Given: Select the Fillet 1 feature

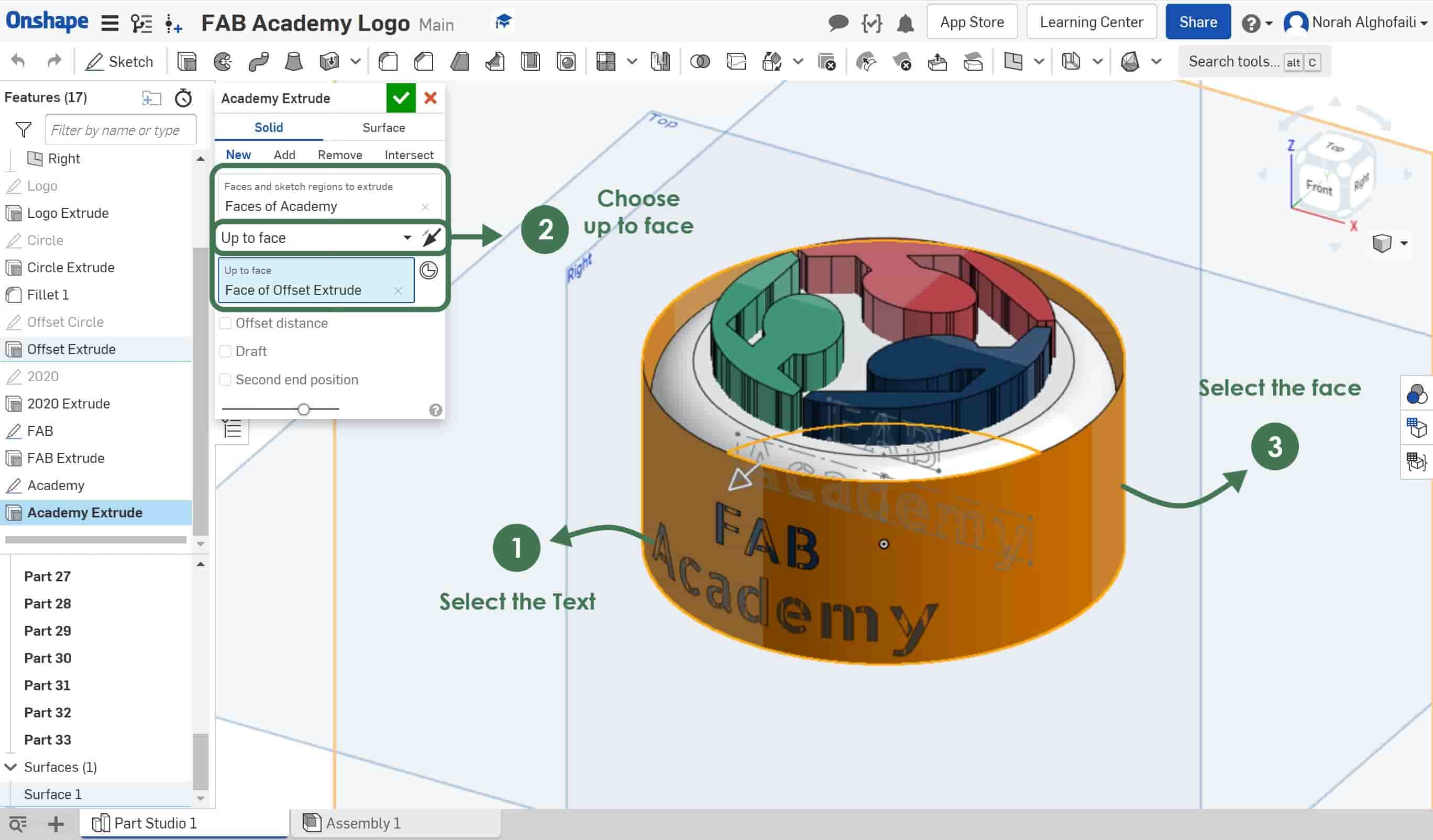Looking at the screenshot, I should click(x=96, y=295).
